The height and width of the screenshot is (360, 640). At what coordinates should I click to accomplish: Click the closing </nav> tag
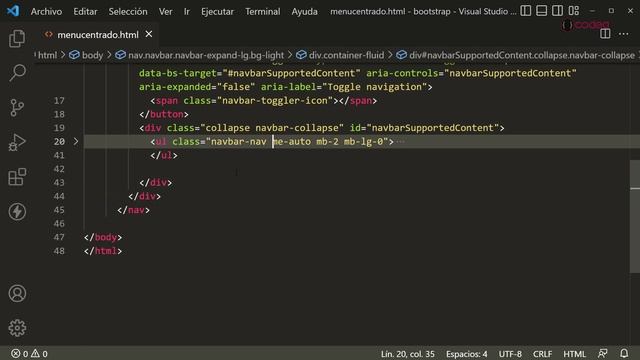(133, 210)
